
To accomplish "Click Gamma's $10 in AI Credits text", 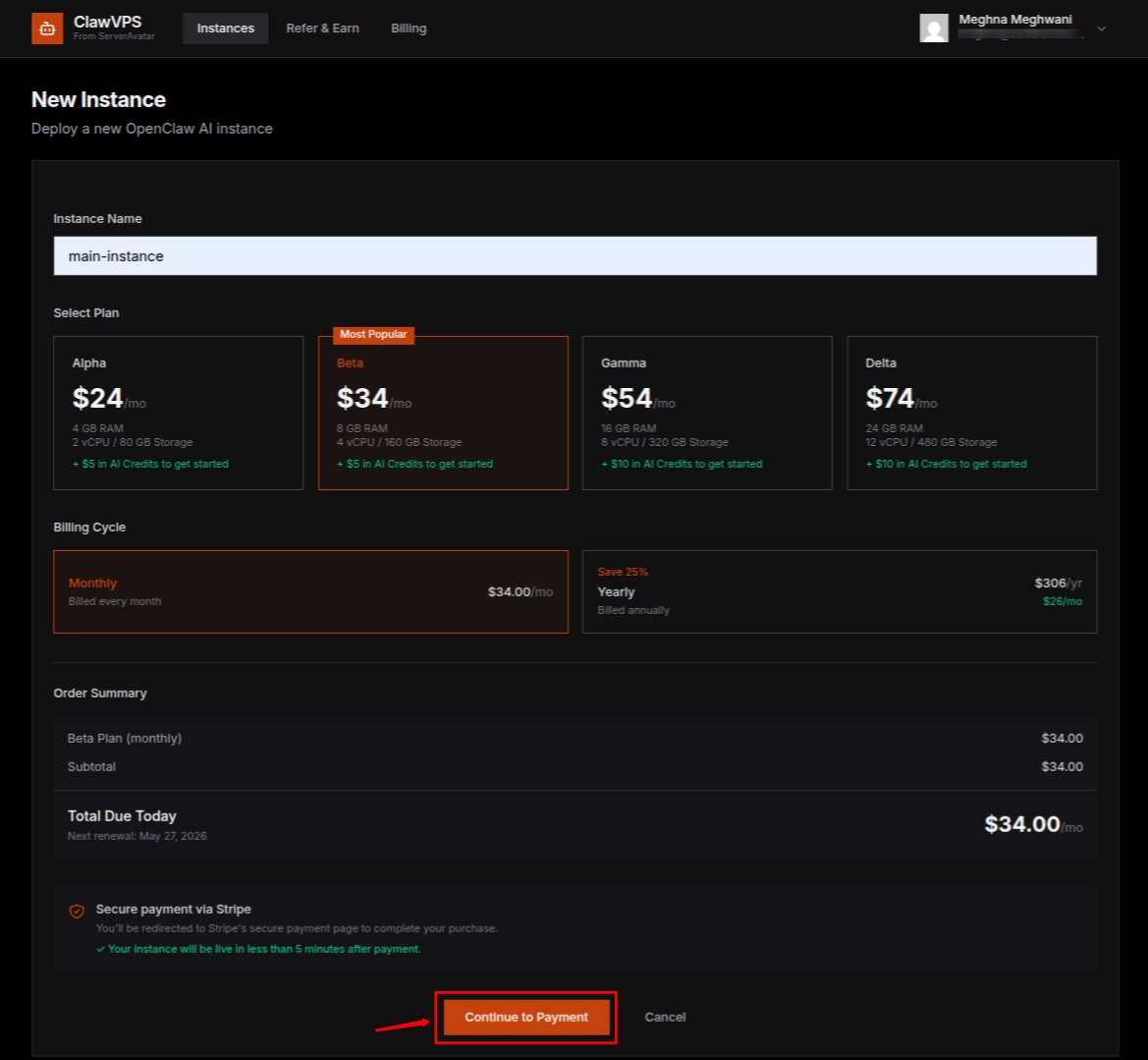I will 682,464.
